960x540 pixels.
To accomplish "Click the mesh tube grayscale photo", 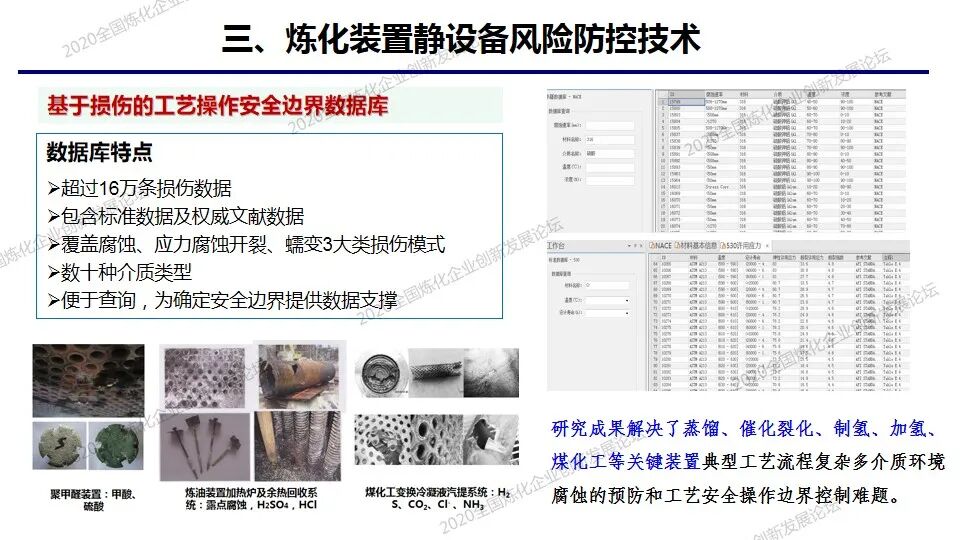I will click(x=436, y=373).
